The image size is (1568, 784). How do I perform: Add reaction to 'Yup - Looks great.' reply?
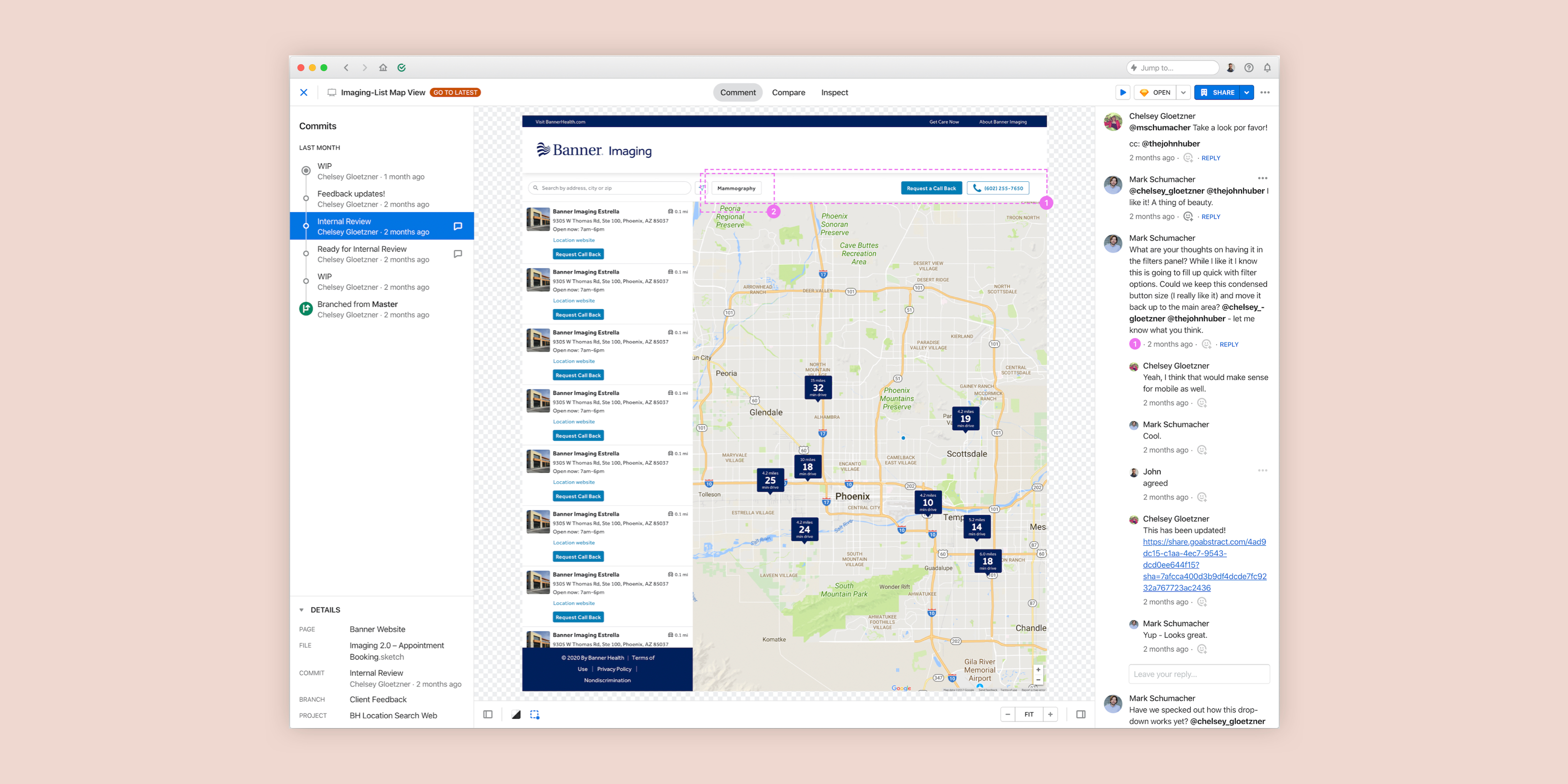1201,649
